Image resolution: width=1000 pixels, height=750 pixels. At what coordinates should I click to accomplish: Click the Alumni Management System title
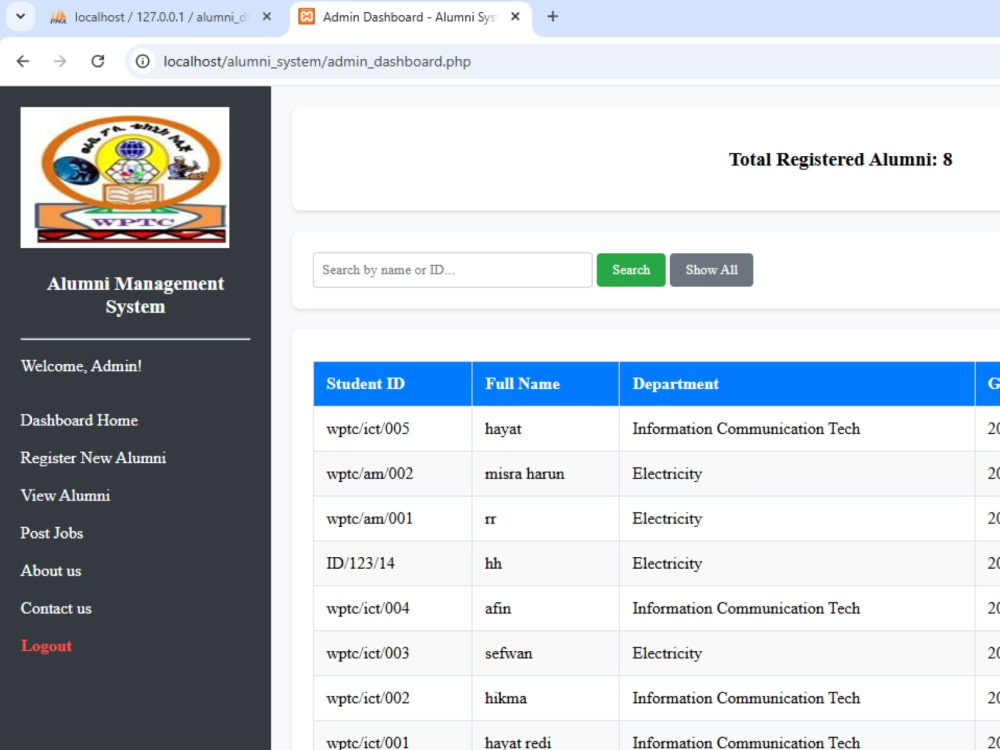pyautogui.click(x=135, y=295)
